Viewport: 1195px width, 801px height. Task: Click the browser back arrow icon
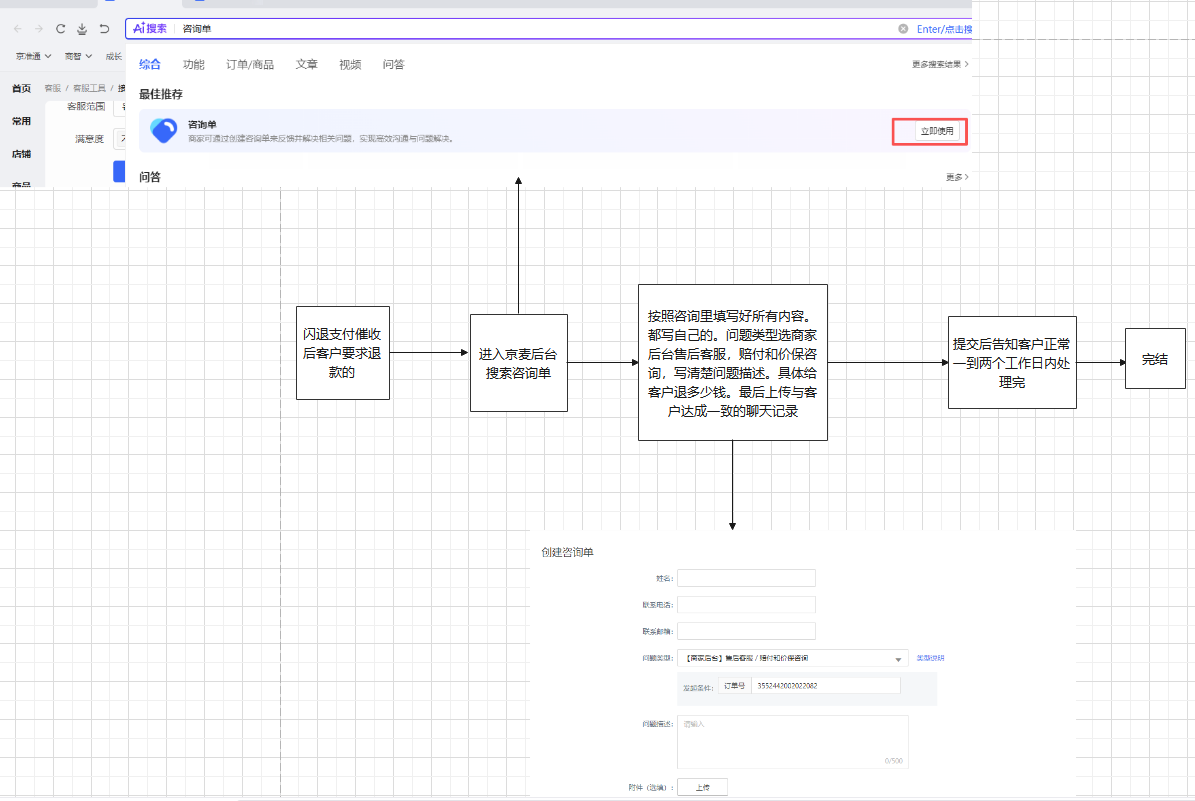[18, 29]
